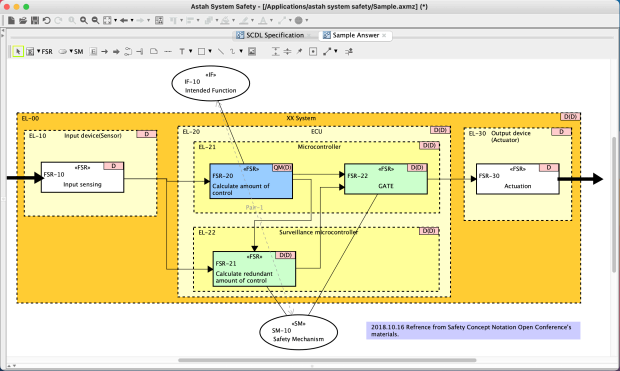620x371 pixels.
Task: Select the SM-10 Safety Mechanism ellipse
Action: pyautogui.click(x=299, y=332)
